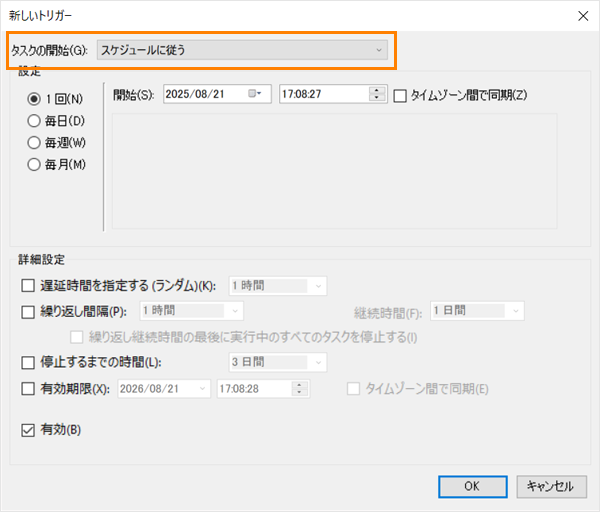
Task: Increase expiry time with the up spinner arrow
Action: pos(300,385)
